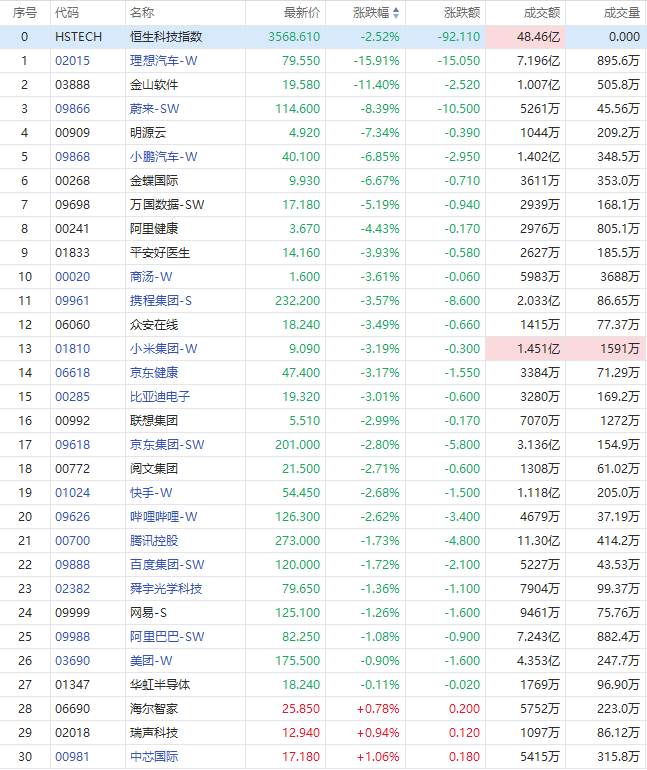
Task: Select the HSTECH index code
Action: point(79,37)
